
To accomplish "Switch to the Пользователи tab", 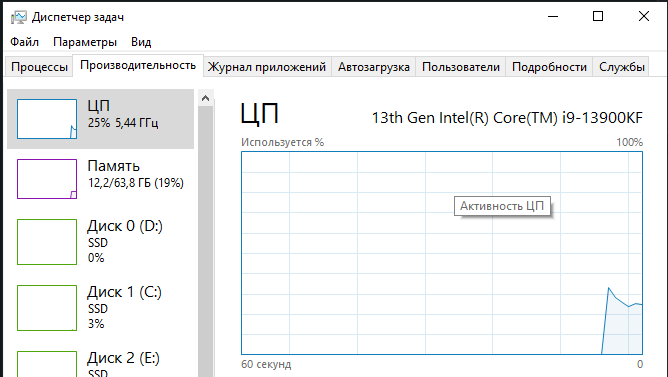I will point(461,67).
